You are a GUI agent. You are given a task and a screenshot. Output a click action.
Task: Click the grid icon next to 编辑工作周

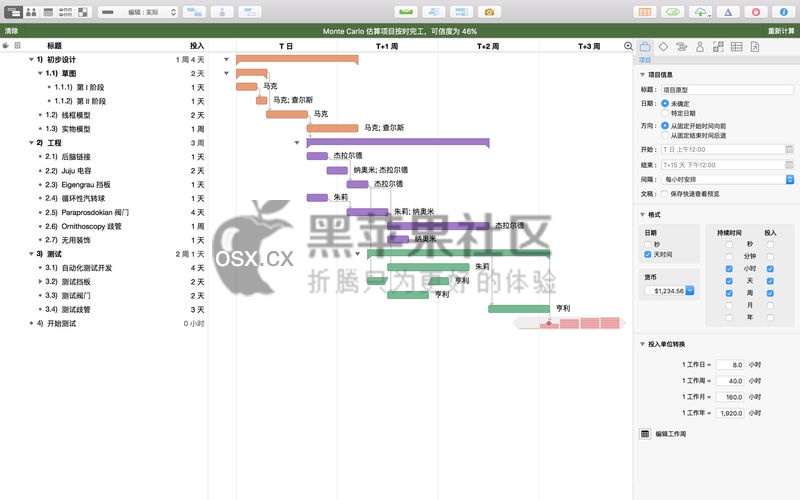(645, 434)
